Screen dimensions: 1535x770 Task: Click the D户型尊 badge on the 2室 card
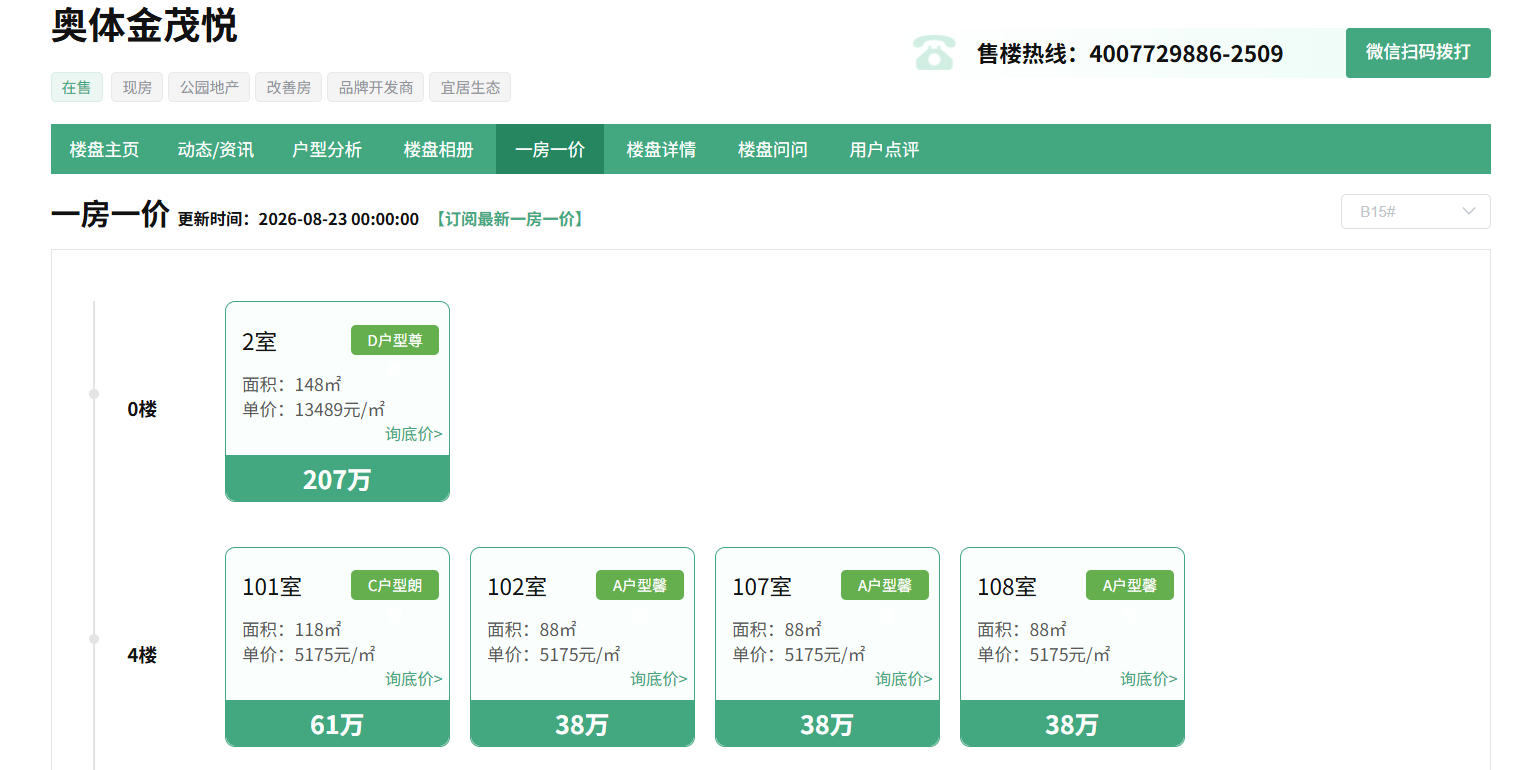(395, 340)
